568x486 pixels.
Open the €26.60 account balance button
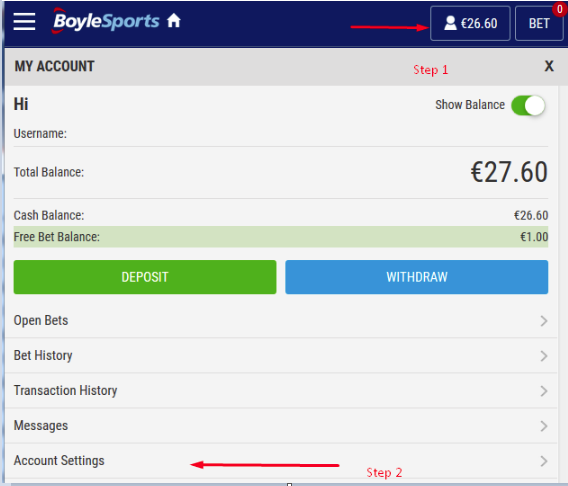[x=470, y=23]
